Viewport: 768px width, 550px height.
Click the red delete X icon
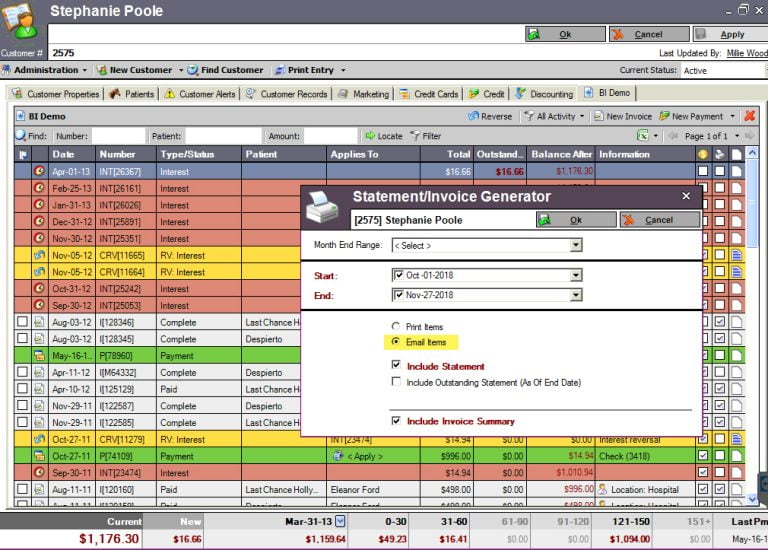pos(749,116)
